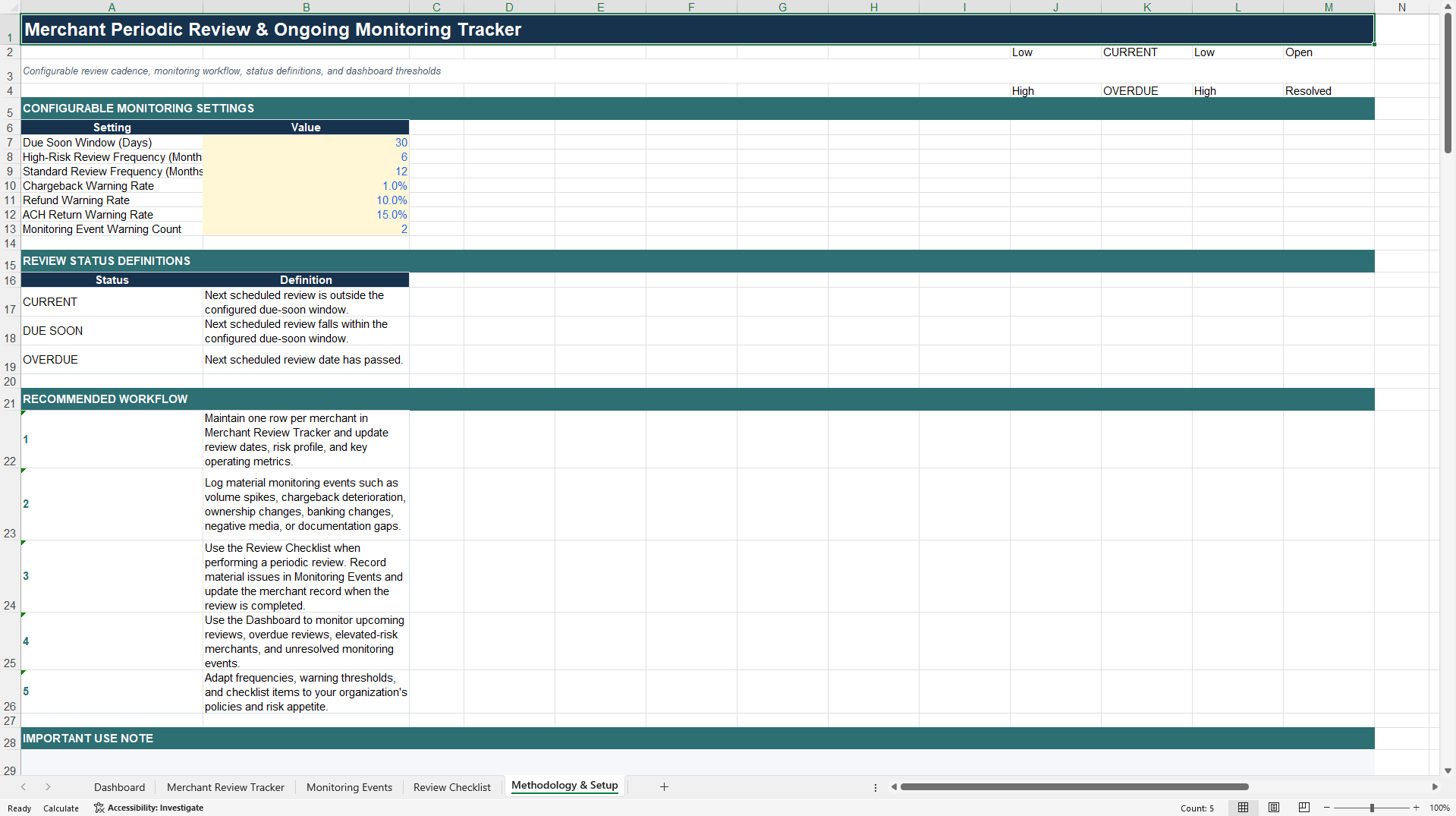Viewport: 1456px width, 816px height.
Task: Select the DUE SOON status cell
Action: click(112, 331)
